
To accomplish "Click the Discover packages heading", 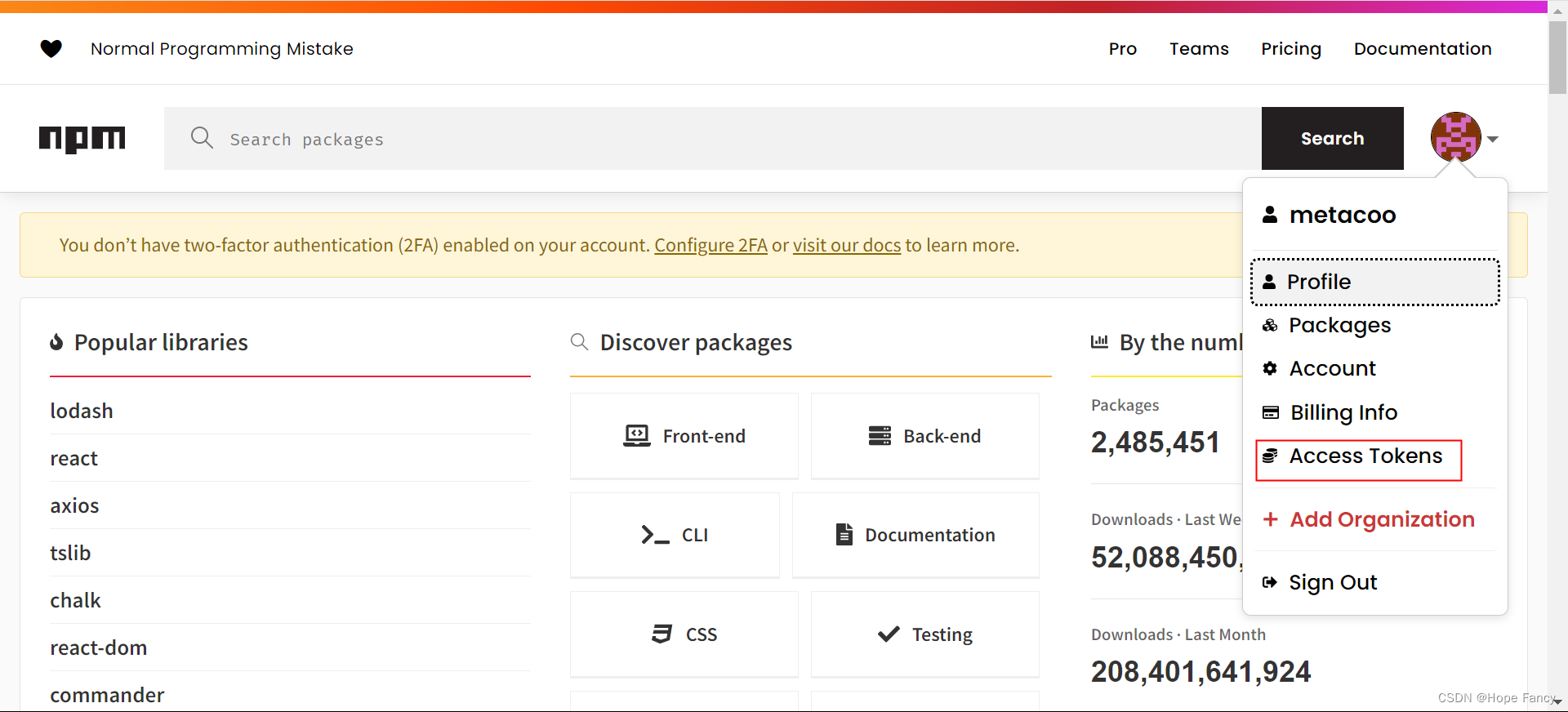I will point(696,342).
